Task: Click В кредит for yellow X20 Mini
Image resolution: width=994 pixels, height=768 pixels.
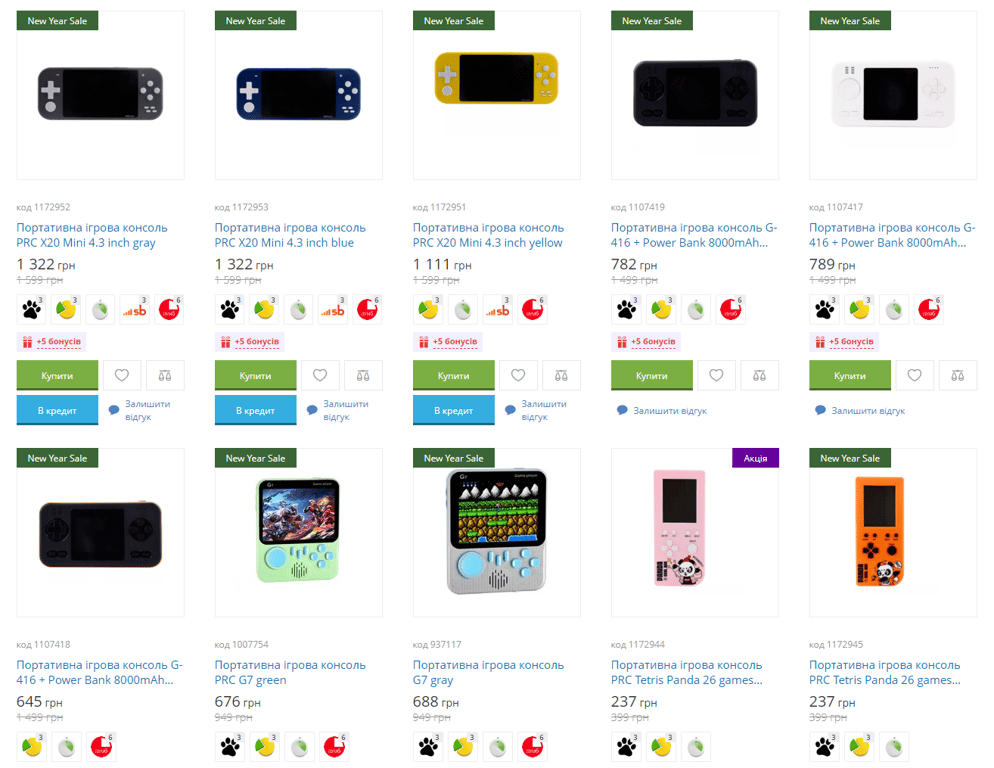Action: 453,410
